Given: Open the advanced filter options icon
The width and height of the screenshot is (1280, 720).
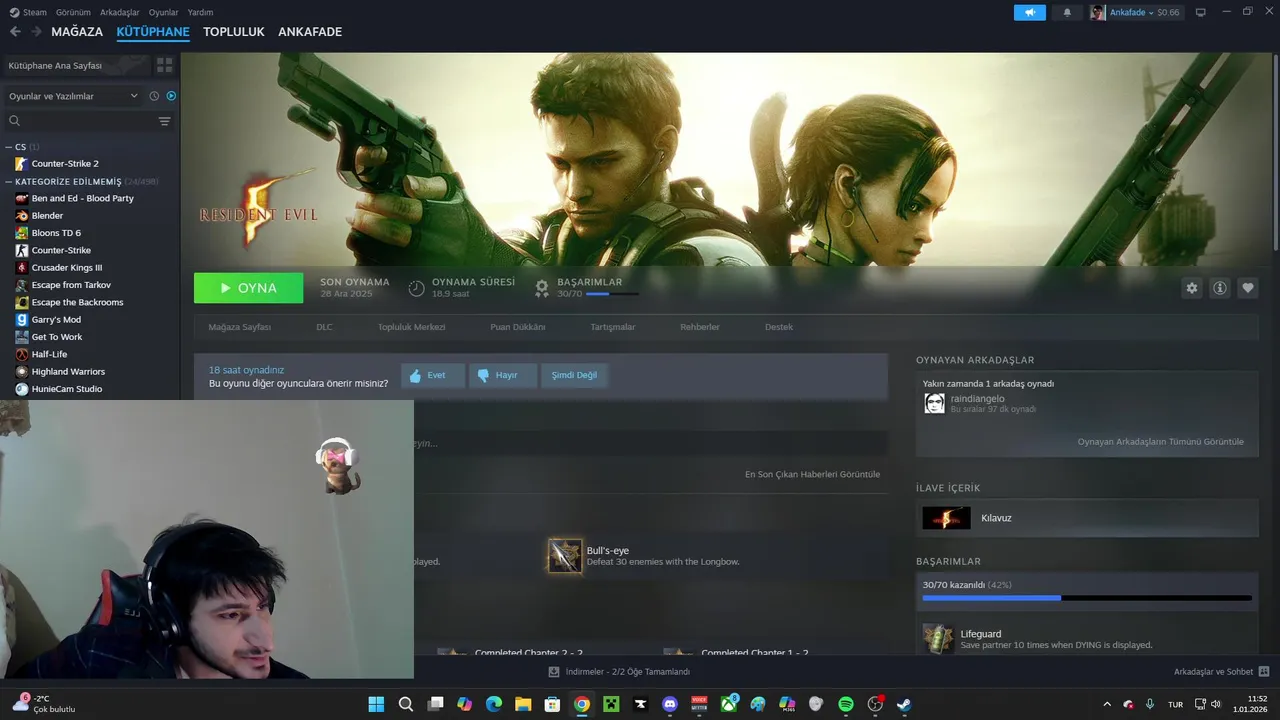Looking at the screenshot, I should 165,121.
